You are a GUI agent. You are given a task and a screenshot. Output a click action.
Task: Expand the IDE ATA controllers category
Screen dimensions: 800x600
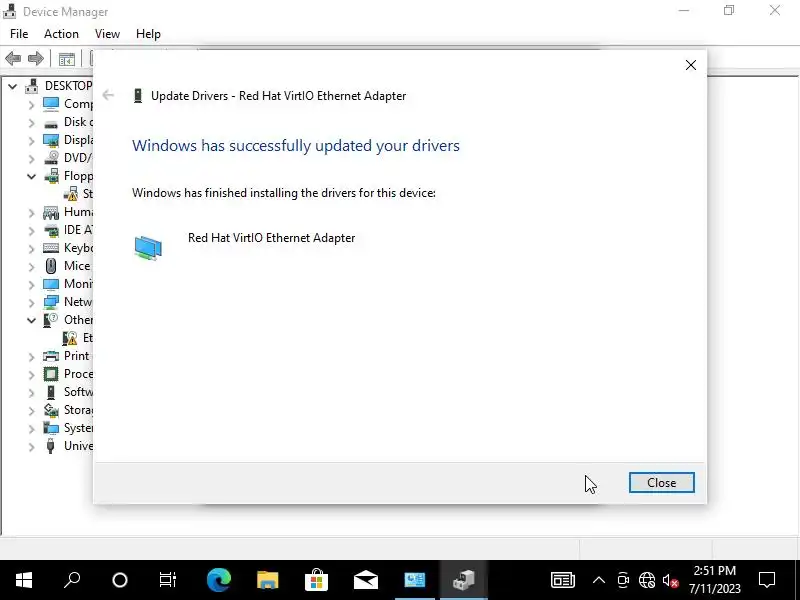pos(32,231)
